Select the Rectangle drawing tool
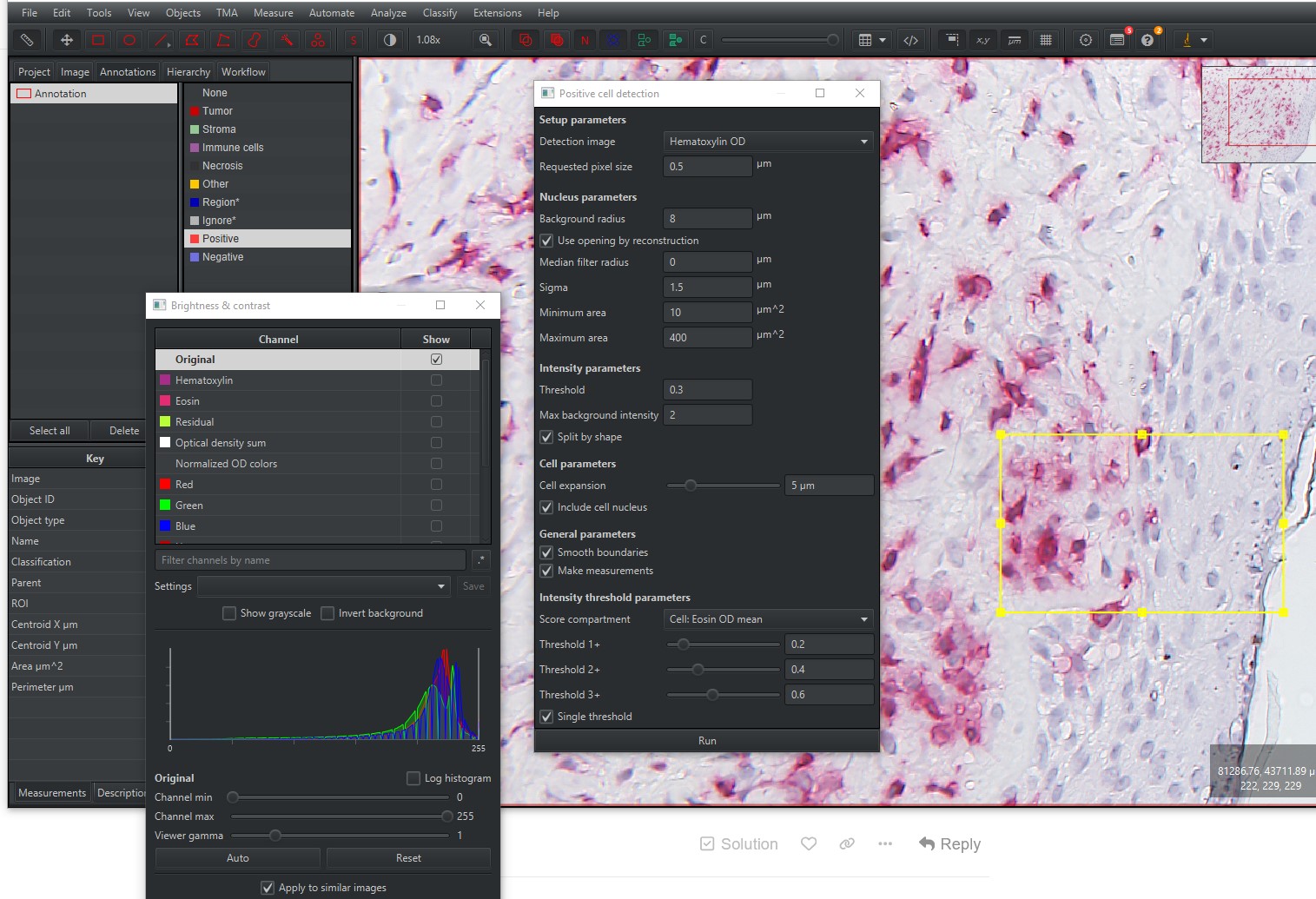Viewport: 1316px width, 899px height. click(x=98, y=40)
